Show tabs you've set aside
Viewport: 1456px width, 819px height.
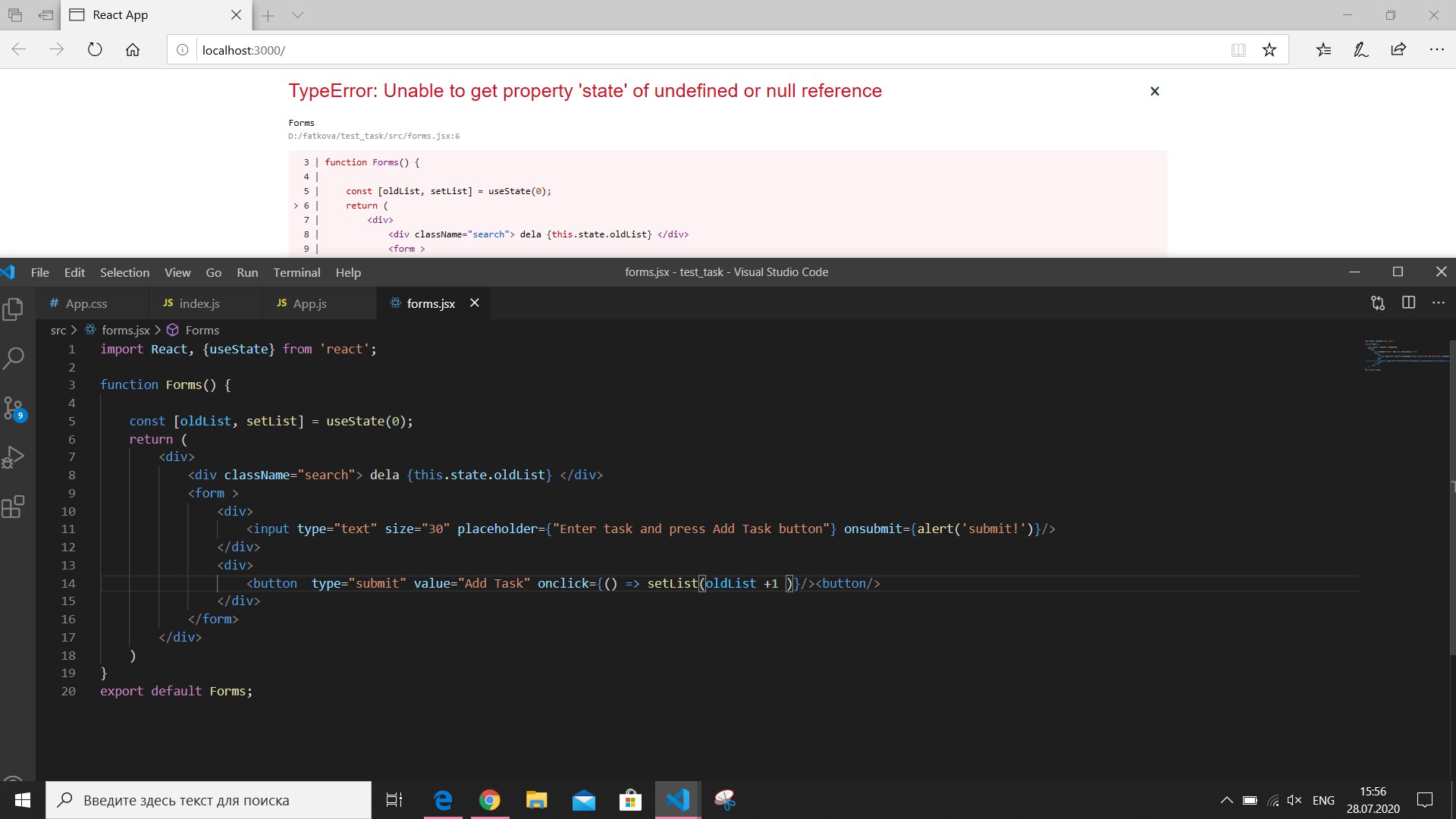click(x=15, y=15)
